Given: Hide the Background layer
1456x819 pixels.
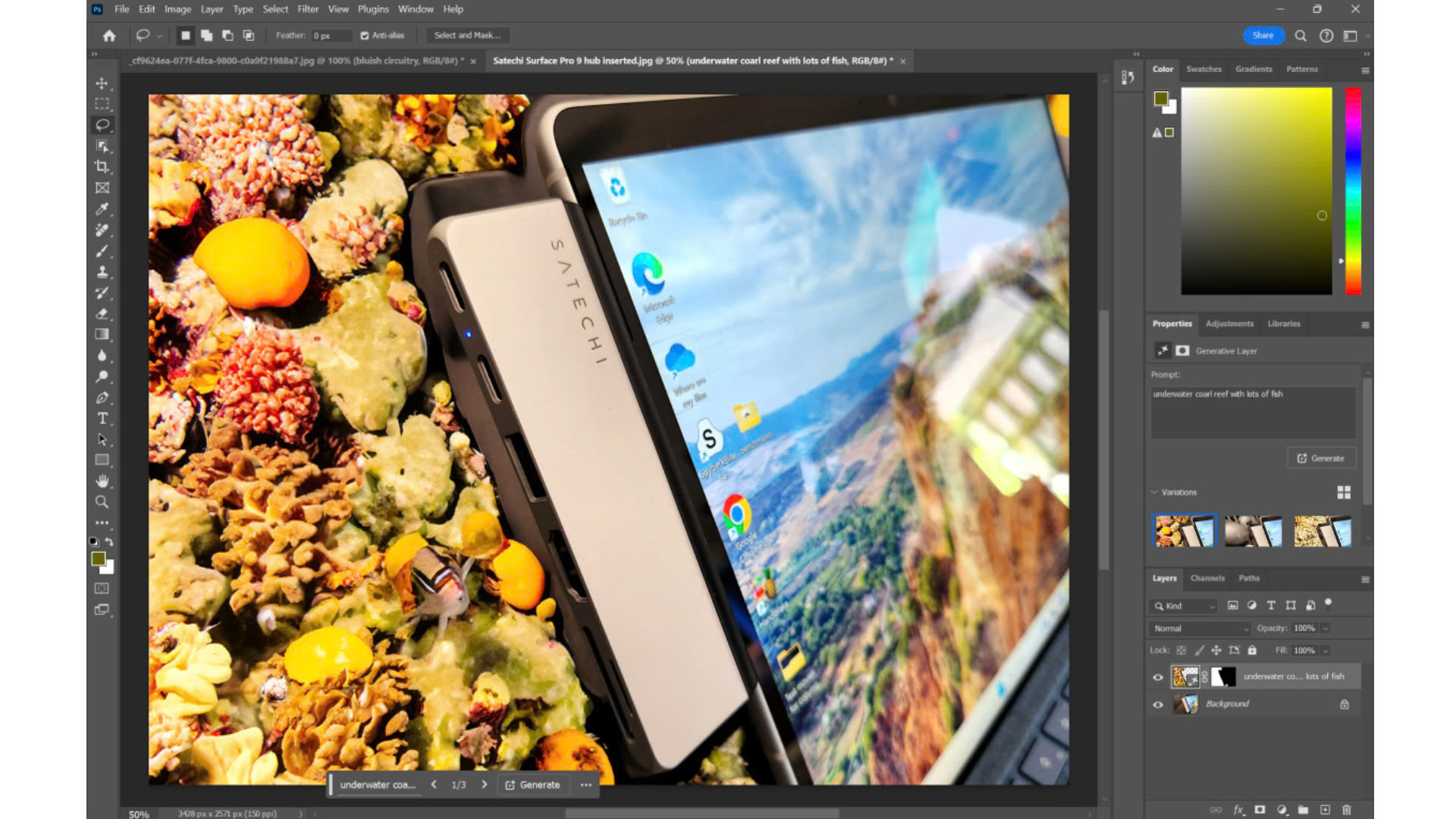Looking at the screenshot, I should point(1158,704).
